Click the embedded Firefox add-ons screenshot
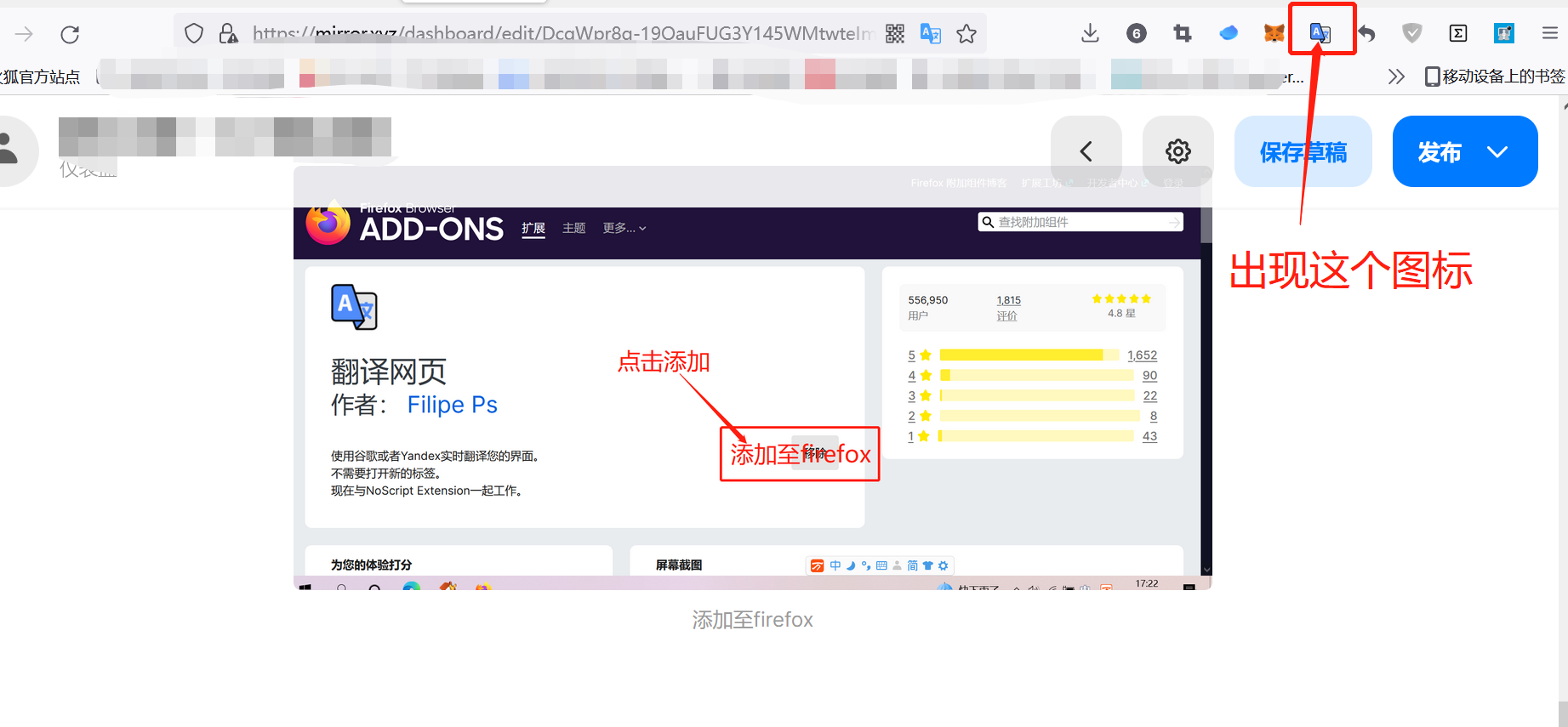Image resolution: width=1568 pixels, height=727 pixels. pyautogui.click(x=753, y=378)
